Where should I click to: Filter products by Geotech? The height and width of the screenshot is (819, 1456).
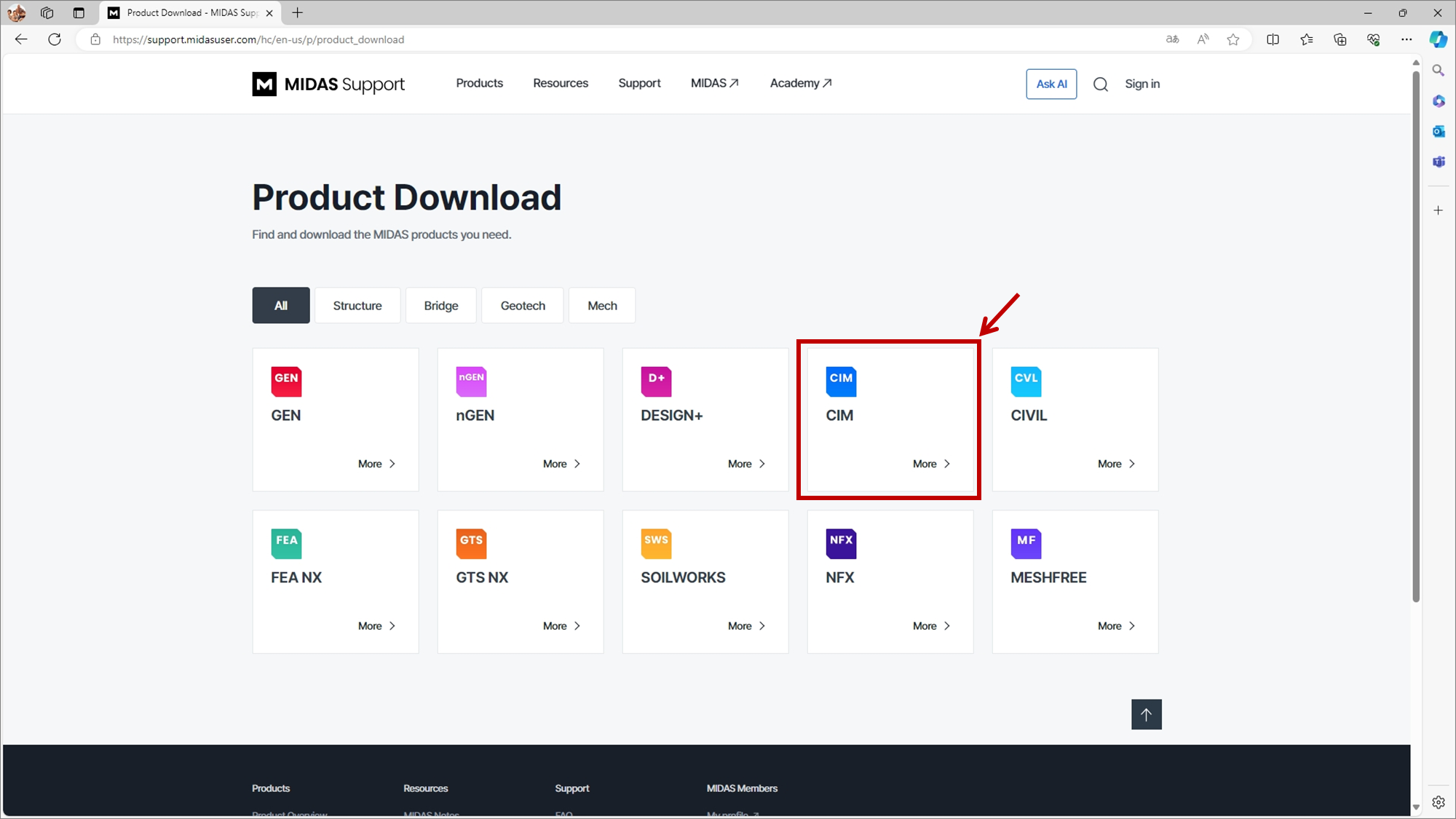click(x=523, y=306)
